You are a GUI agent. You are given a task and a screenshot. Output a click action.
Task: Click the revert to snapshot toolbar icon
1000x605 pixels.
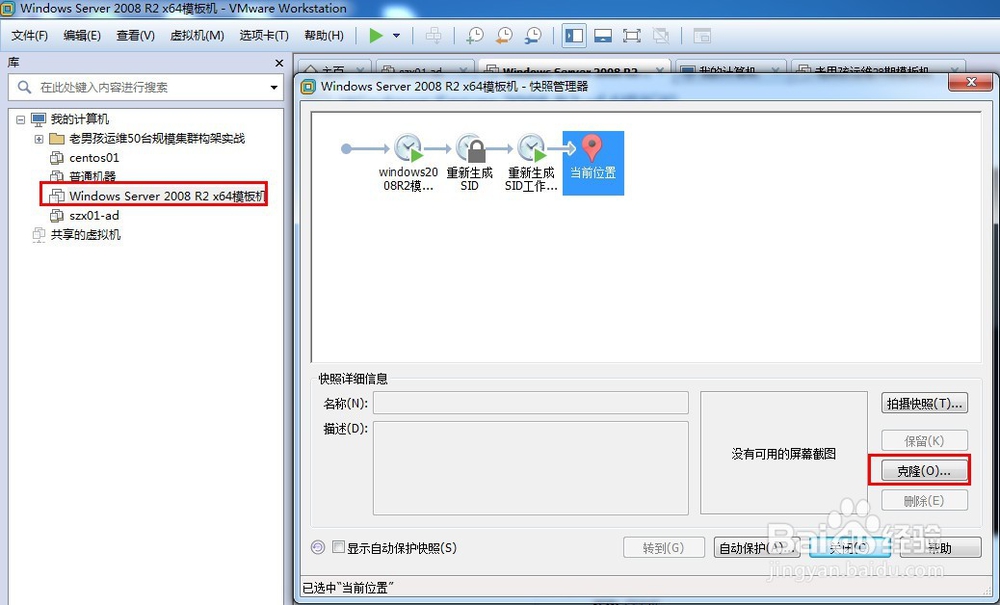coord(504,36)
